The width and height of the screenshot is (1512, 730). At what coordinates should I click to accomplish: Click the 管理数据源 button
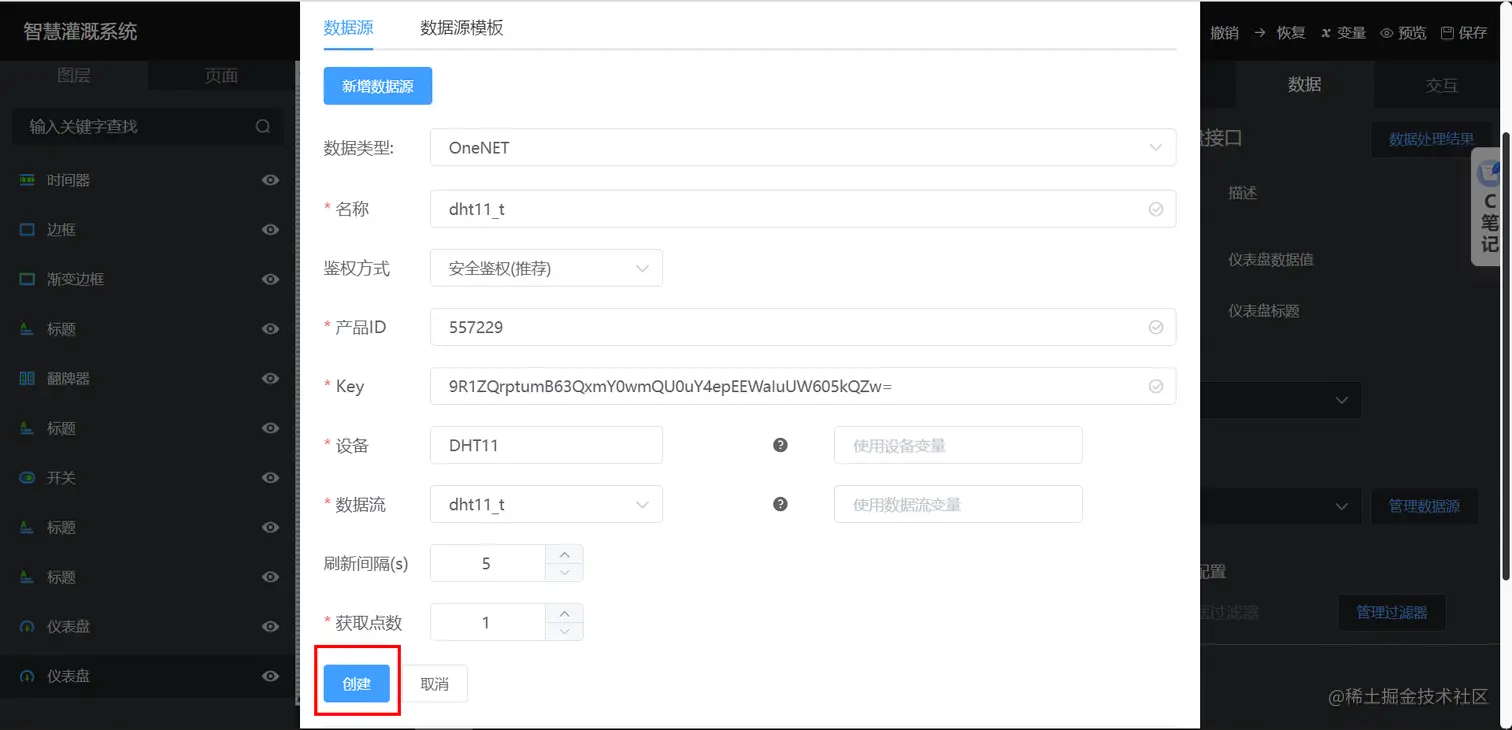pos(1424,506)
